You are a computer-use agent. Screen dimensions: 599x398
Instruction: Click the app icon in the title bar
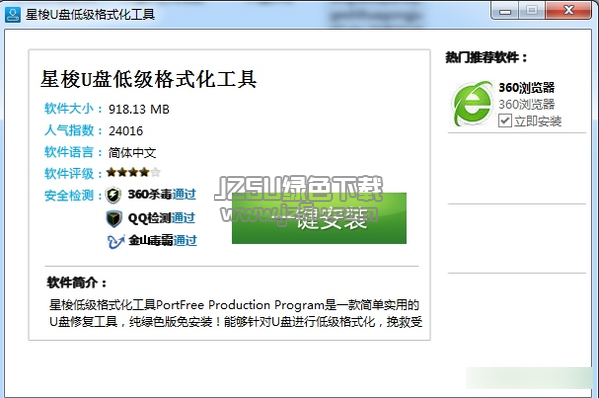point(13,15)
